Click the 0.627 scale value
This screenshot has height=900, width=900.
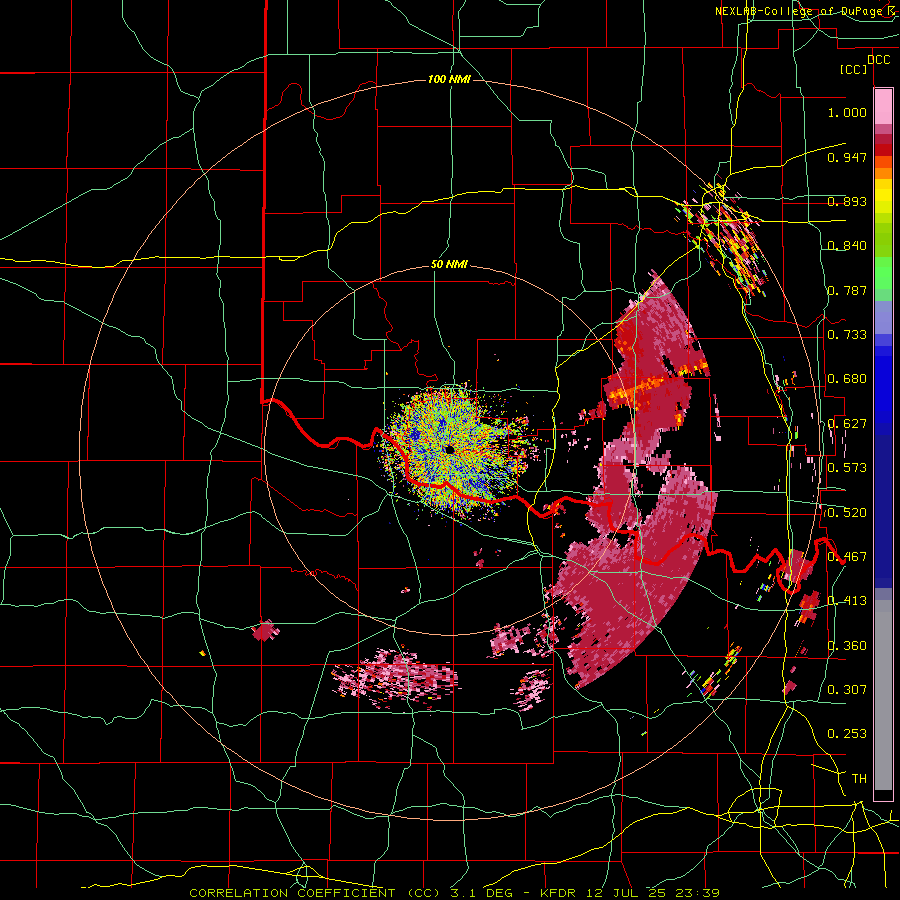click(847, 423)
